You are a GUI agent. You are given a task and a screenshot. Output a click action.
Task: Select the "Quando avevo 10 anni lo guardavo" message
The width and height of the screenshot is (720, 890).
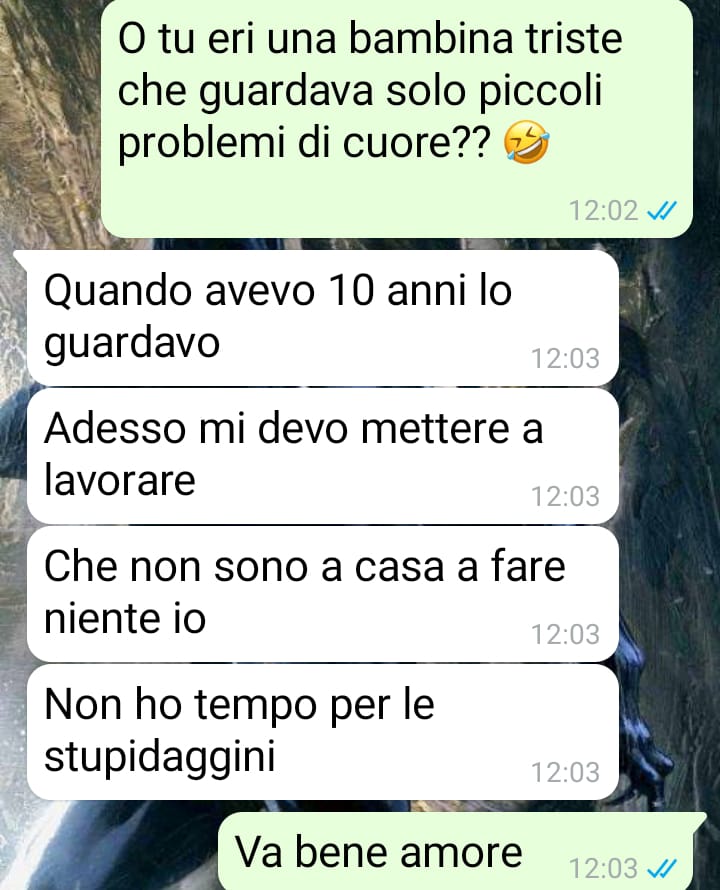(x=322, y=318)
